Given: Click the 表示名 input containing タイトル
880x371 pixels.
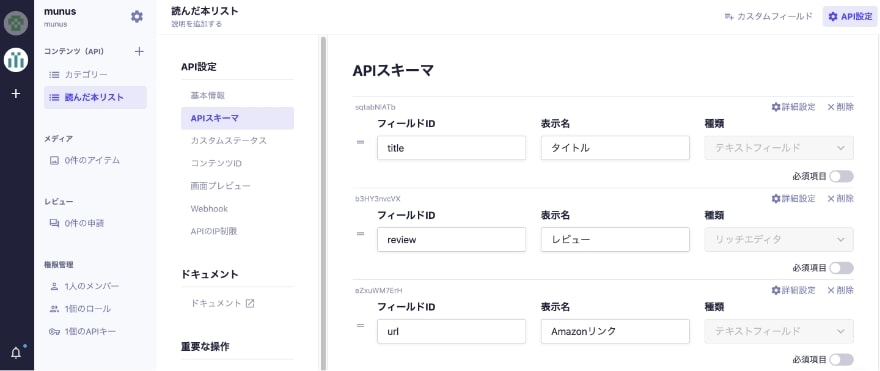Looking at the screenshot, I should [615, 148].
